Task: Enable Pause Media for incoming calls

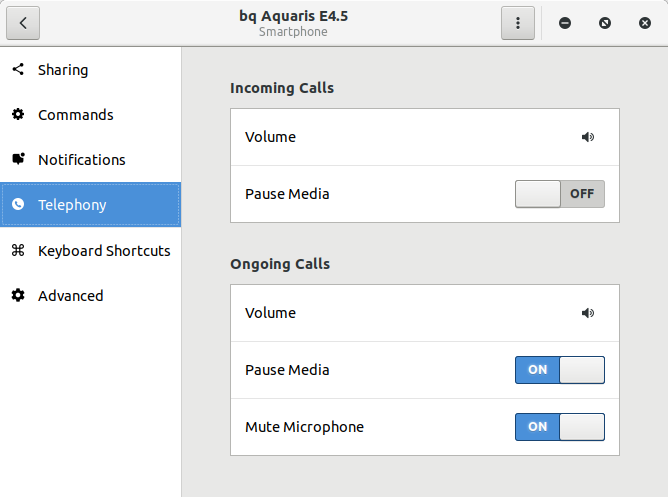Action: [559, 194]
